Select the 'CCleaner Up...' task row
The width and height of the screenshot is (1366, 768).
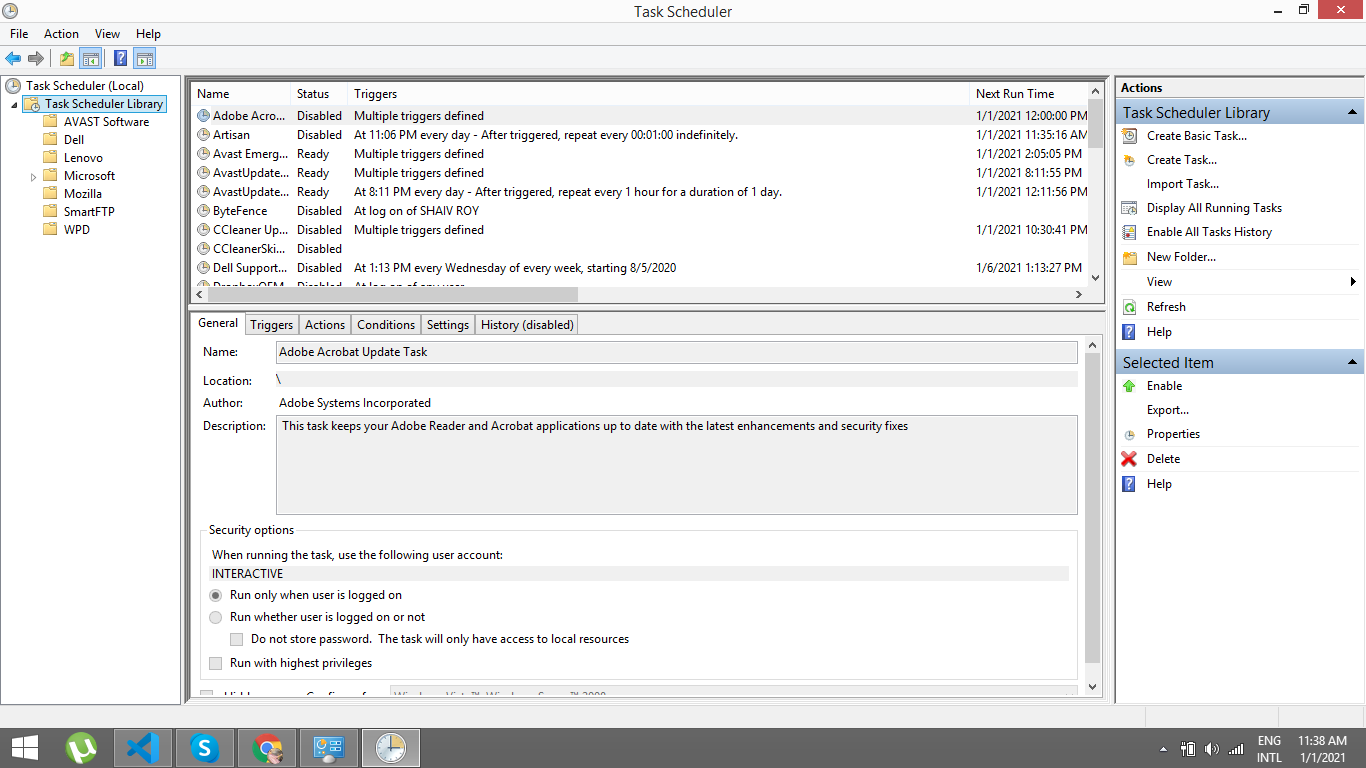pyautogui.click(x=640, y=230)
